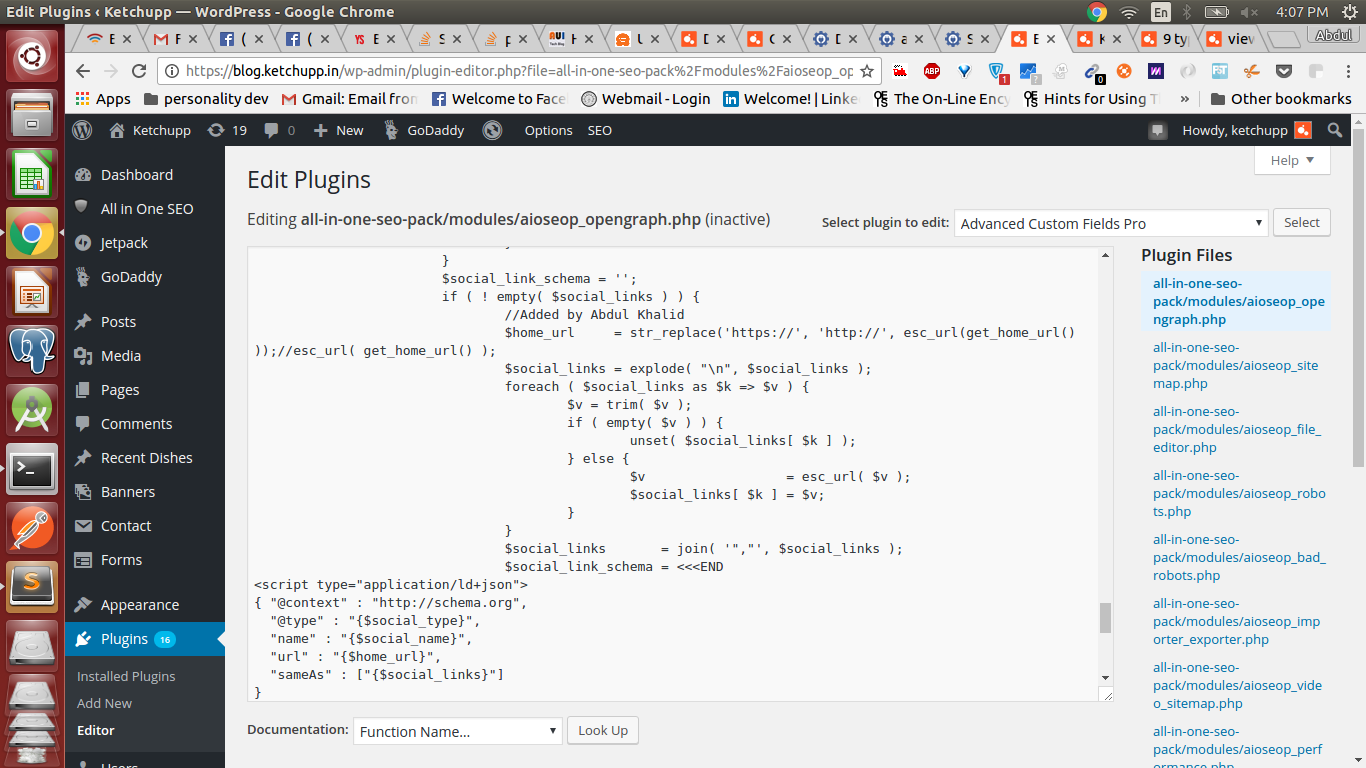Bookmark this page with the star icon
Screen dimensions: 1366x768
click(867, 71)
